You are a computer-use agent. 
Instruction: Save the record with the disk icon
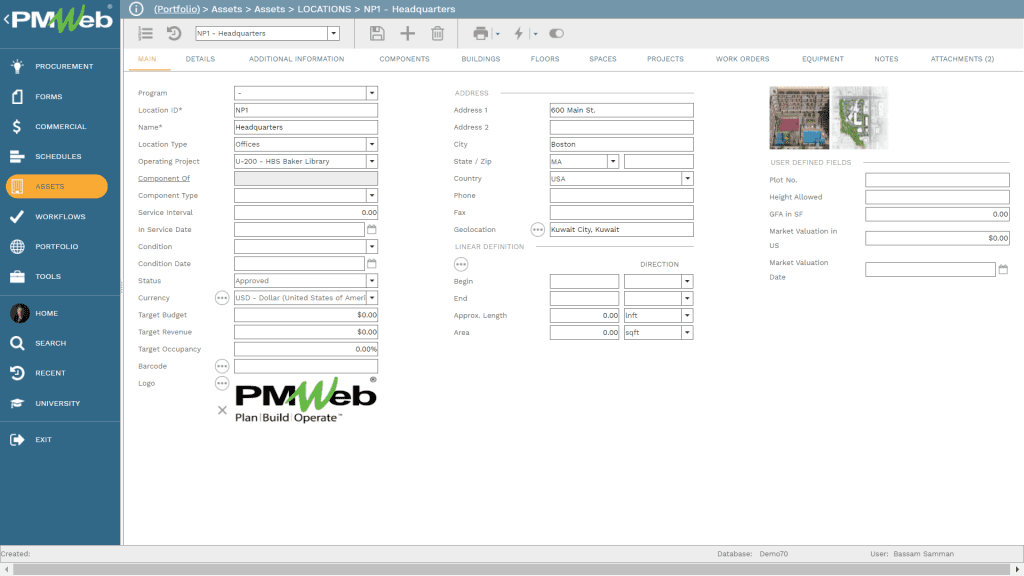tap(377, 33)
